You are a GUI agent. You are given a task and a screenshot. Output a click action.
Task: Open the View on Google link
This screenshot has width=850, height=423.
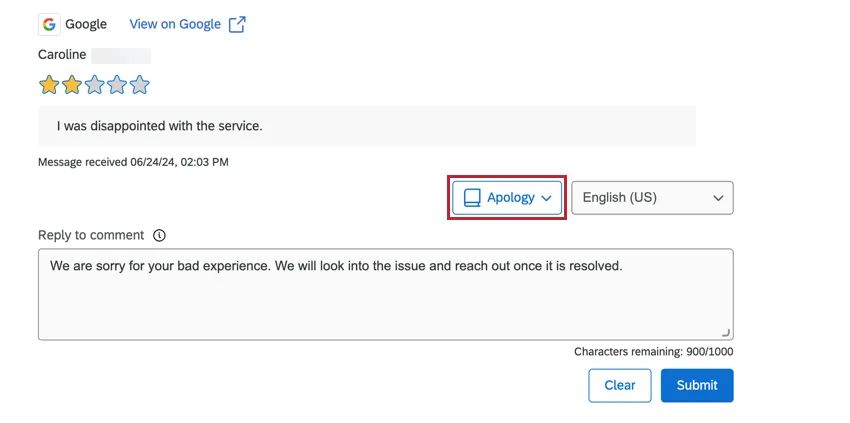pos(175,24)
